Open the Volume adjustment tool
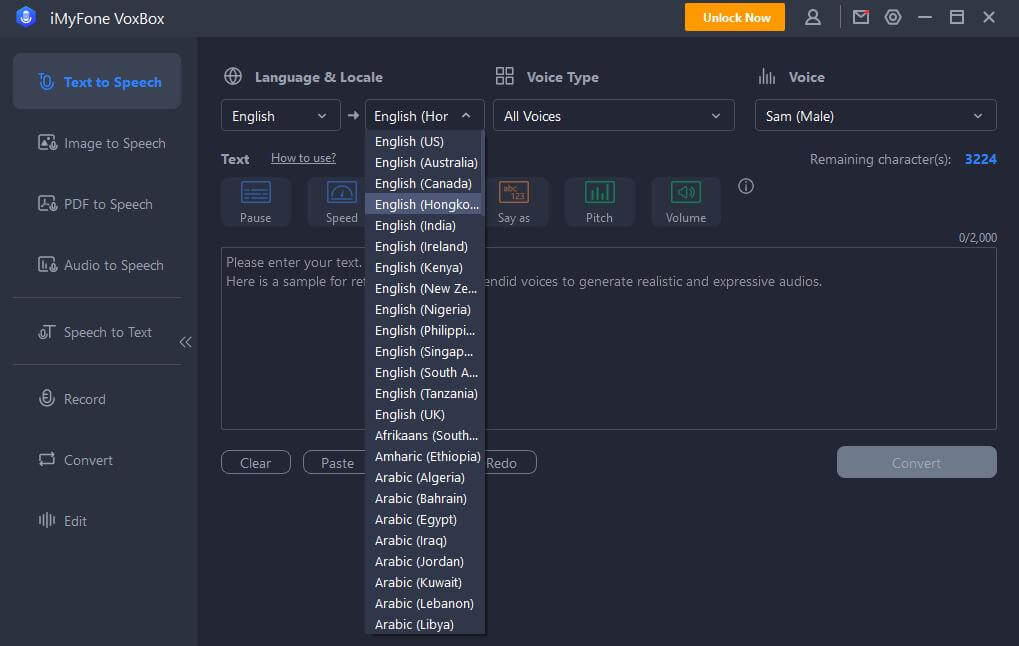This screenshot has width=1019, height=646. 686,202
